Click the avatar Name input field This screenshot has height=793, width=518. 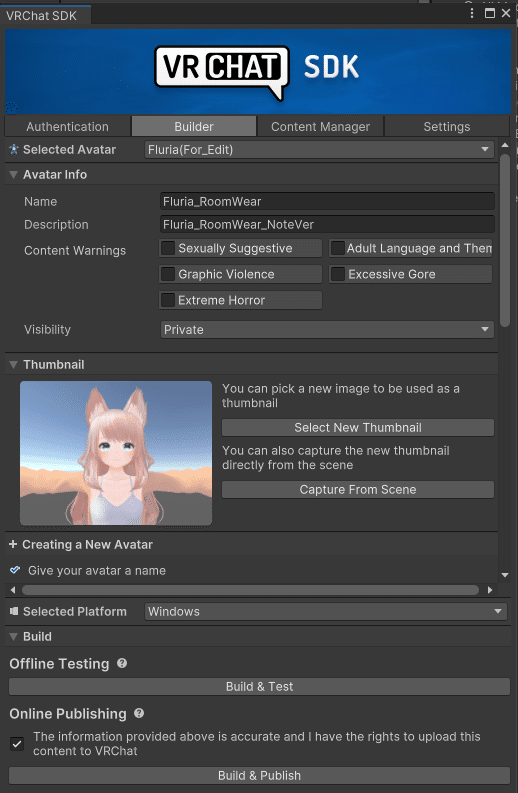click(x=327, y=201)
